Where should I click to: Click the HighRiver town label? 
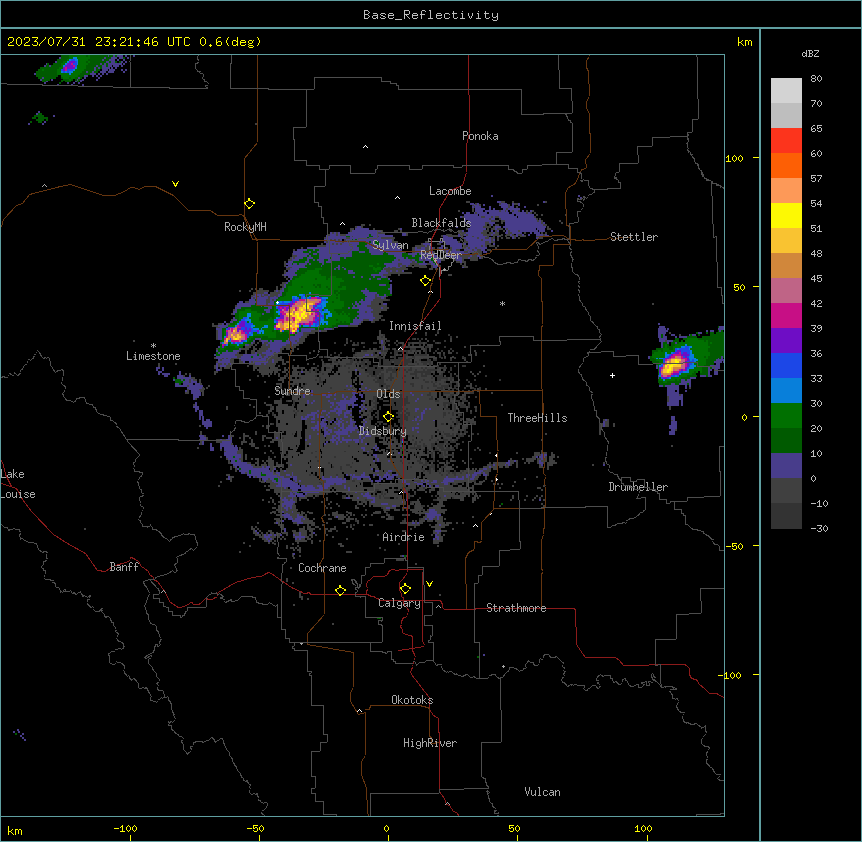pyautogui.click(x=430, y=743)
